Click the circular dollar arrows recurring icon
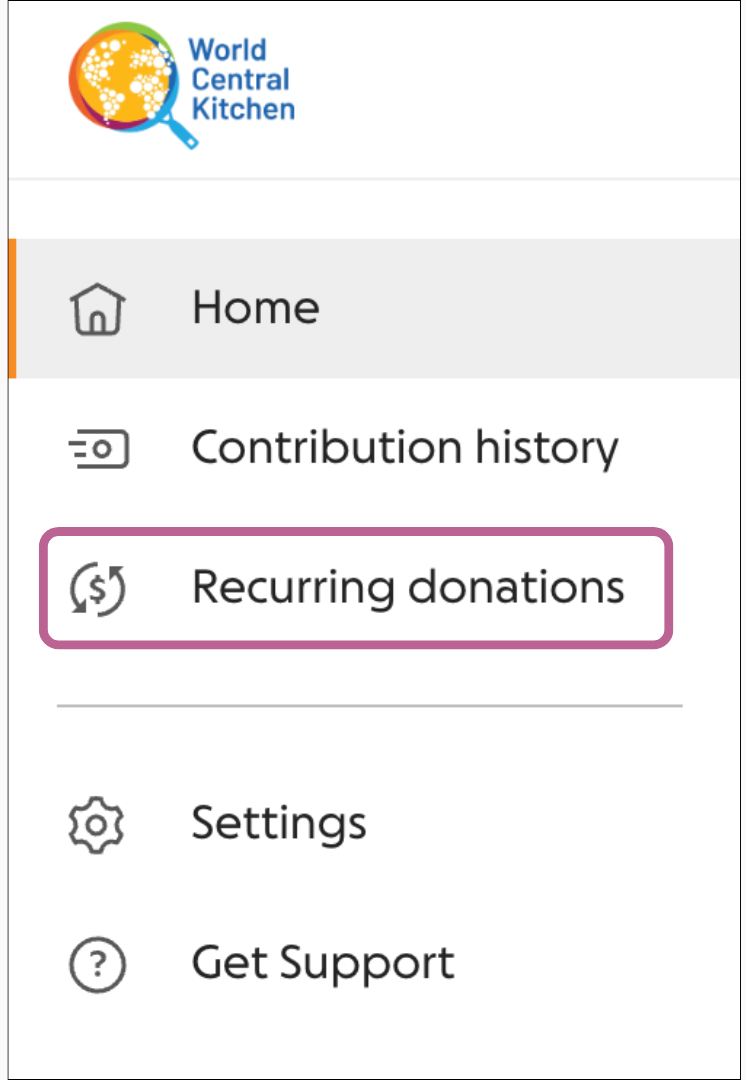Screen dimensions: 746x1080 tap(98, 589)
